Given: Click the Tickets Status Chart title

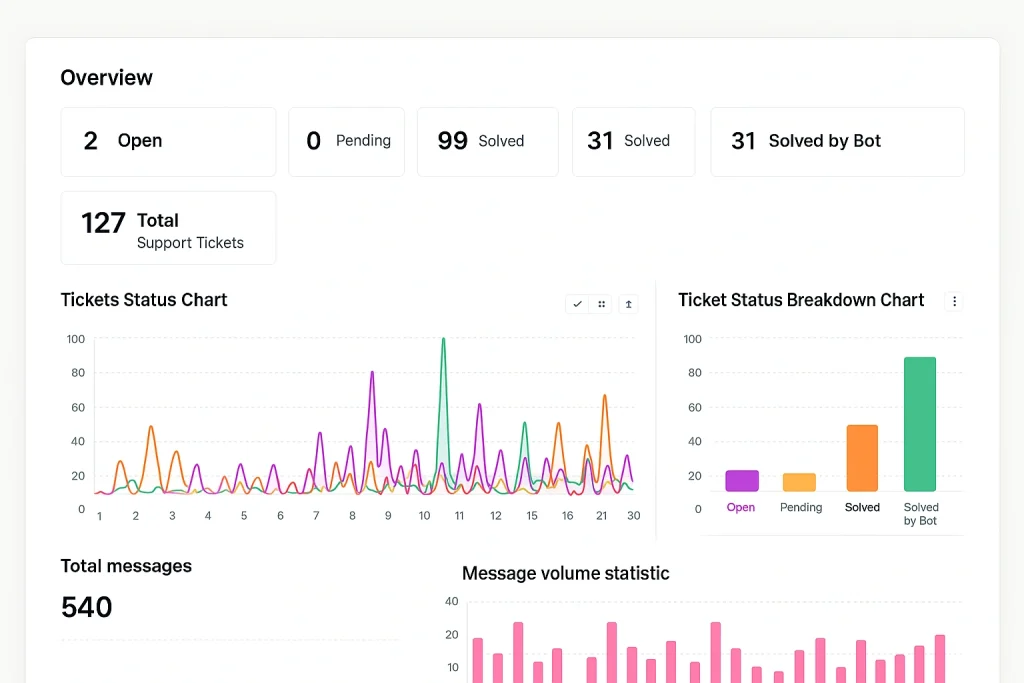Looking at the screenshot, I should pyautogui.click(x=144, y=300).
